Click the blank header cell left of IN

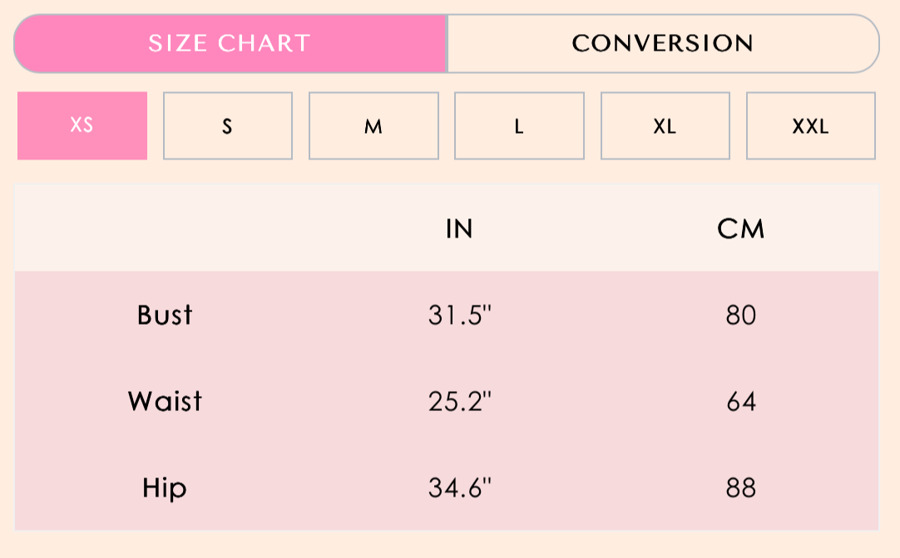coord(165,229)
